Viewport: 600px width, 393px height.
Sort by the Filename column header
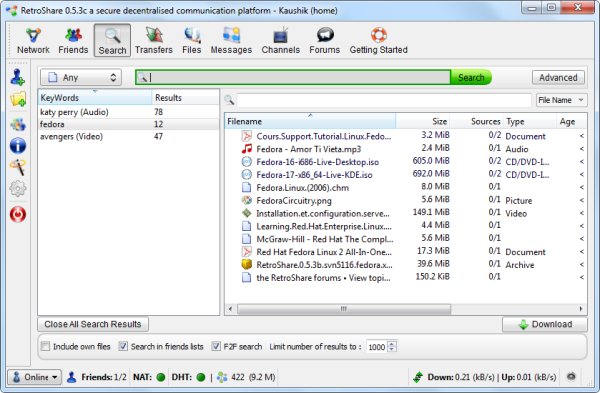point(310,121)
